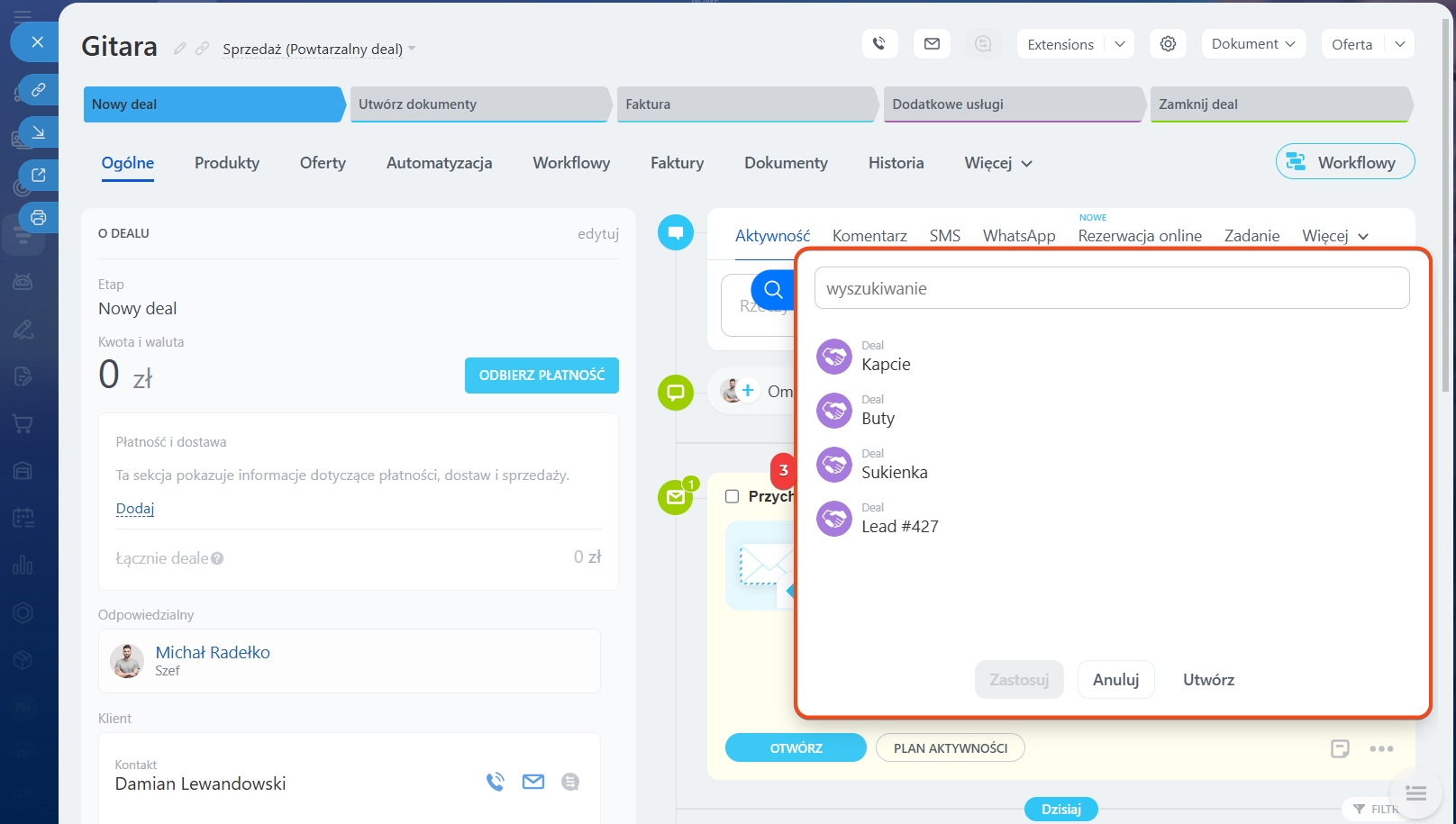
Task: Click the help icon next to Łącznie deale
Action: [217, 558]
